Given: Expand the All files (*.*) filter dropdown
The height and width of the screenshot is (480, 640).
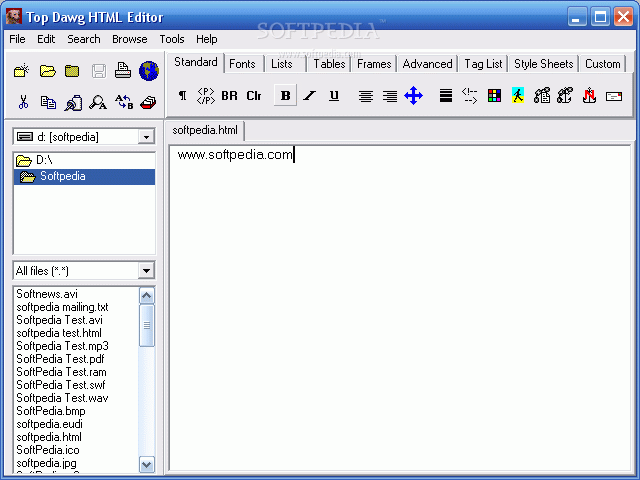Looking at the screenshot, I should pyautogui.click(x=146, y=271).
